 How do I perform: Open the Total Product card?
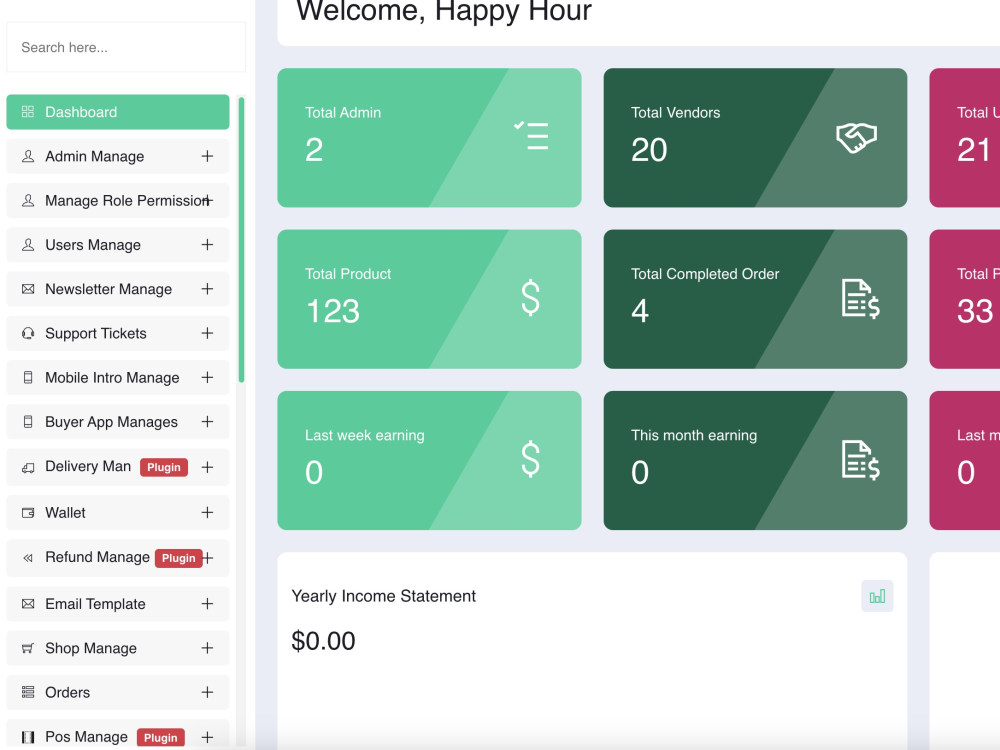(x=429, y=299)
